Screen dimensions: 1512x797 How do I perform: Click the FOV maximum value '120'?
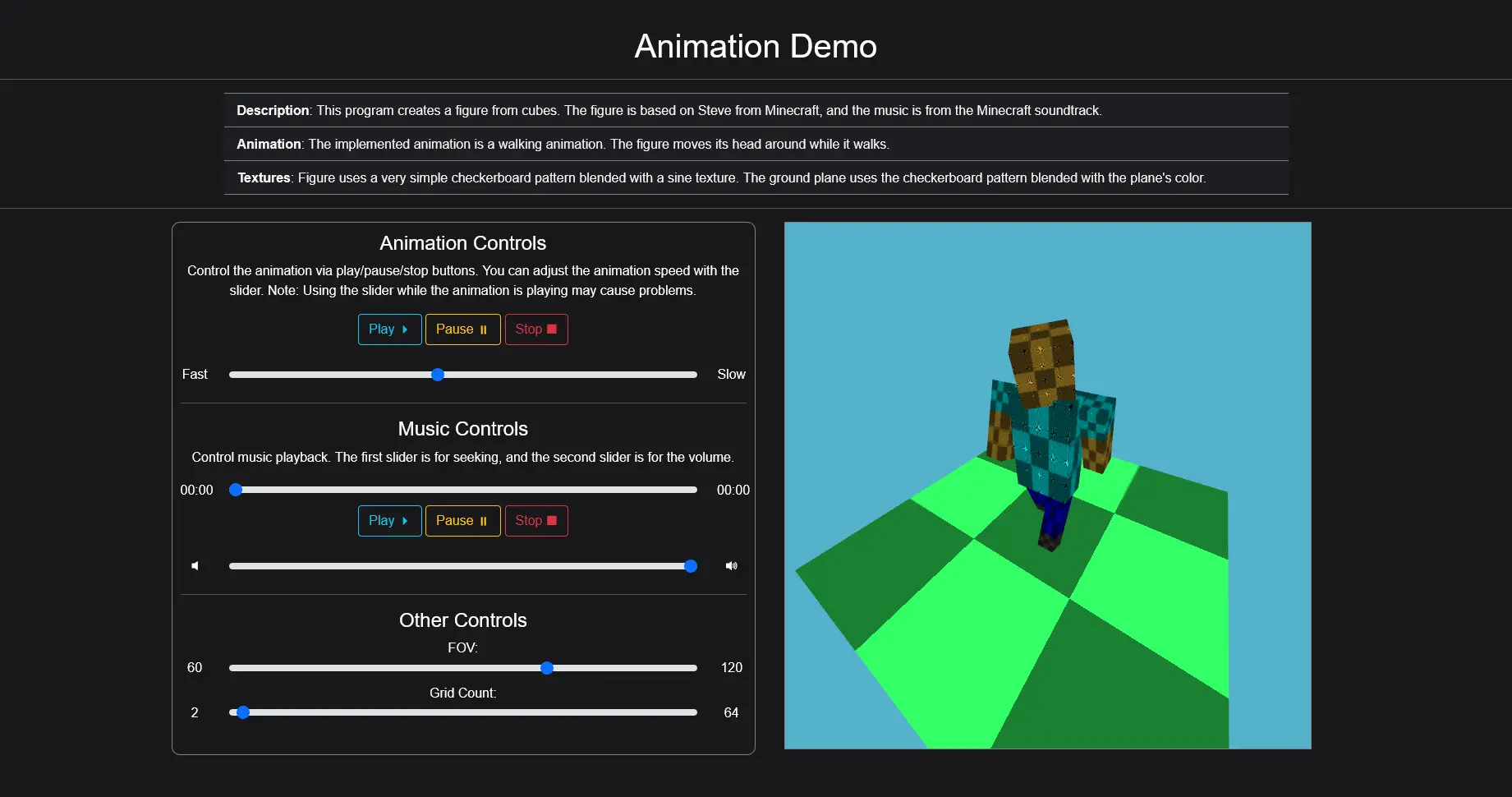tap(731, 668)
